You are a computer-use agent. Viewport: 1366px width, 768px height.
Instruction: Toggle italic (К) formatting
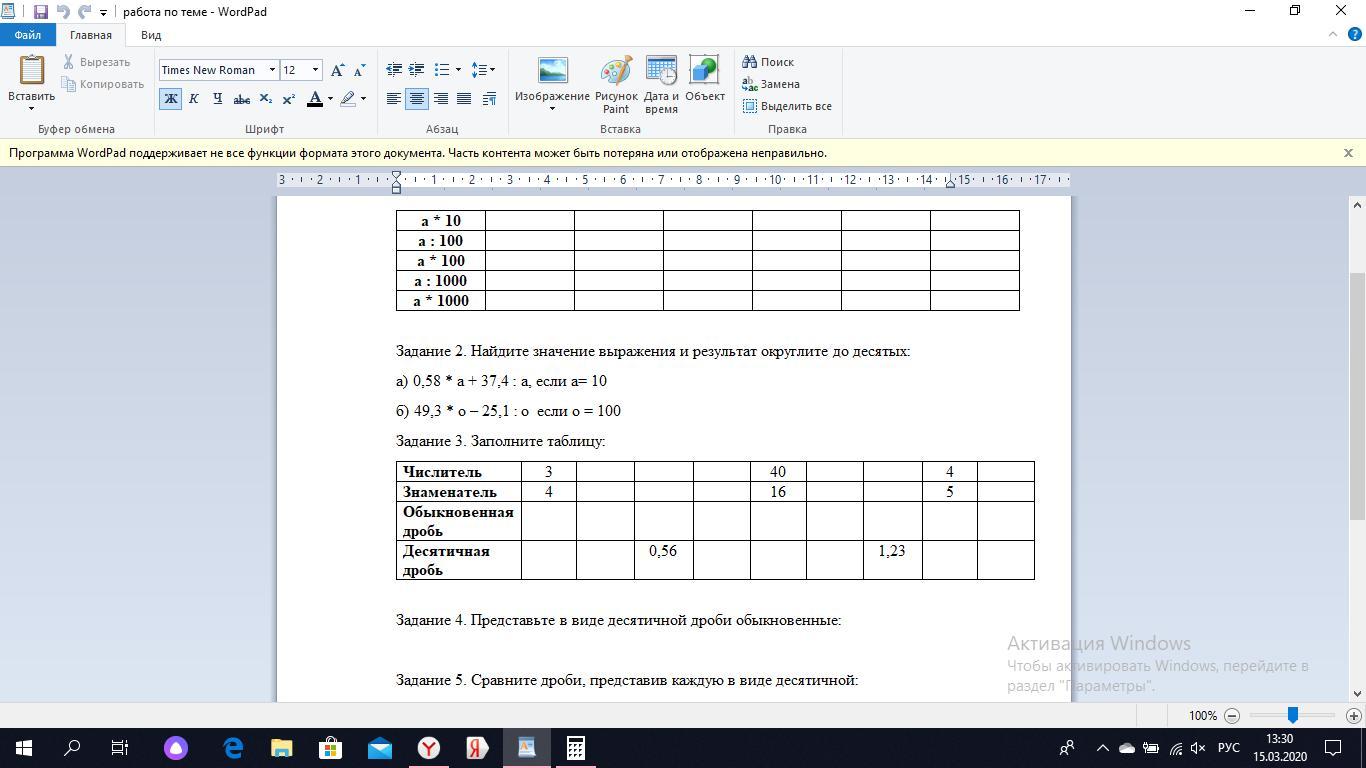pos(194,99)
